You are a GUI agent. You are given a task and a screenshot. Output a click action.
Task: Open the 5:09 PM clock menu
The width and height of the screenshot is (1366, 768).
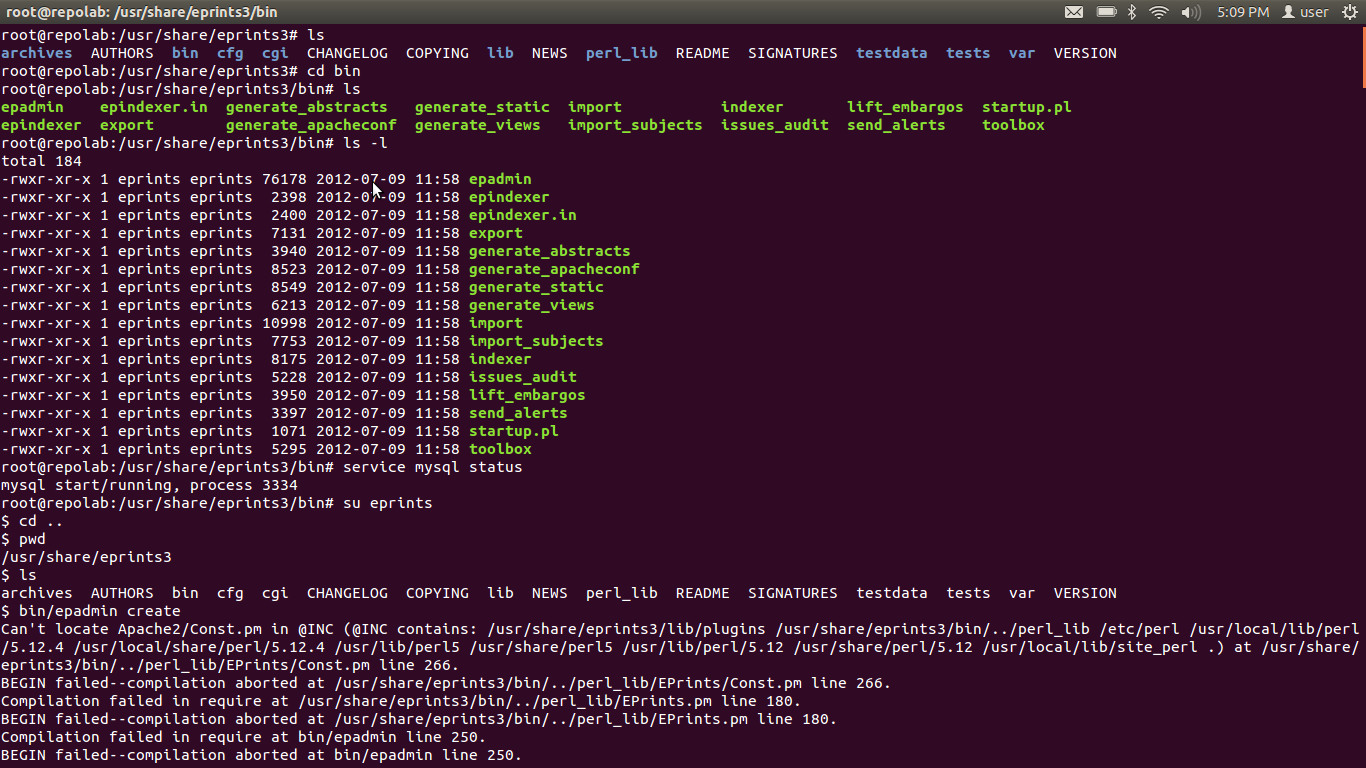pos(1243,12)
